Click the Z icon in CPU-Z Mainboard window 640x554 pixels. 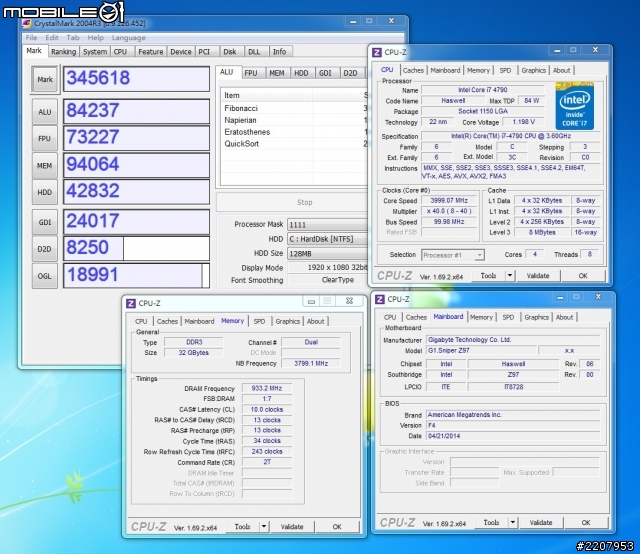tap(380, 299)
